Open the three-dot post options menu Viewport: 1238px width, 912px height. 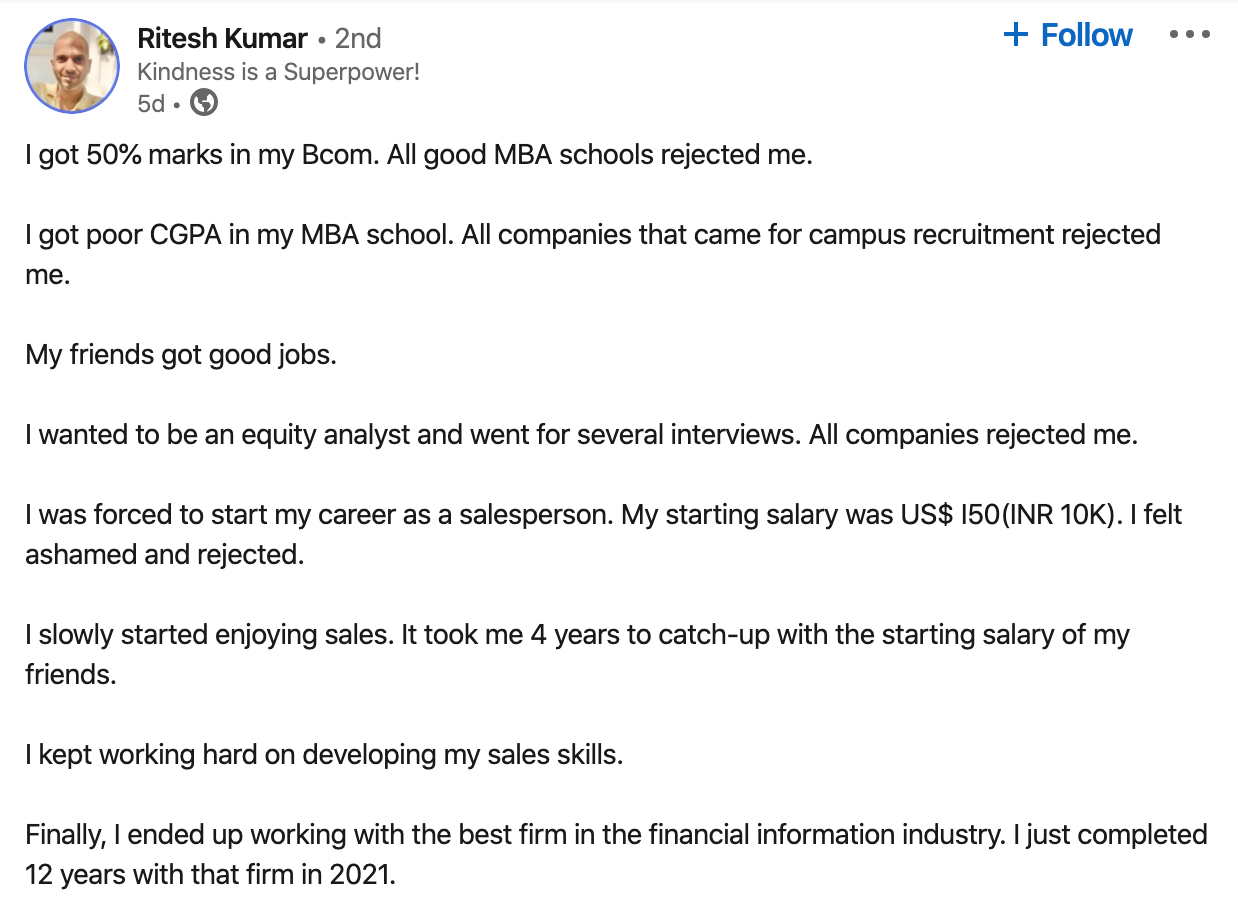(x=1189, y=35)
